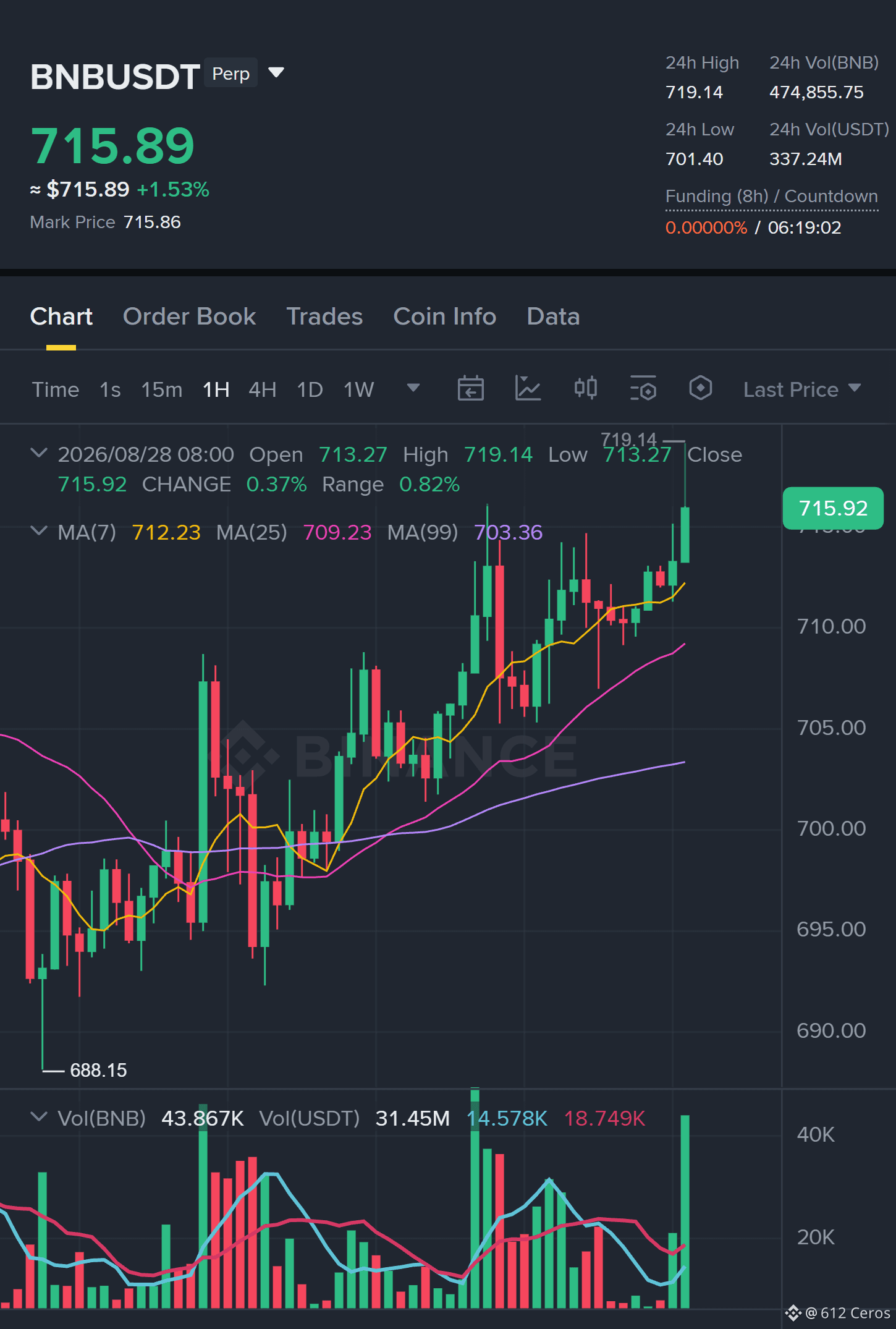Image resolution: width=896 pixels, height=1329 pixels.
Task: Select the Time chart view
Action: click(56, 389)
